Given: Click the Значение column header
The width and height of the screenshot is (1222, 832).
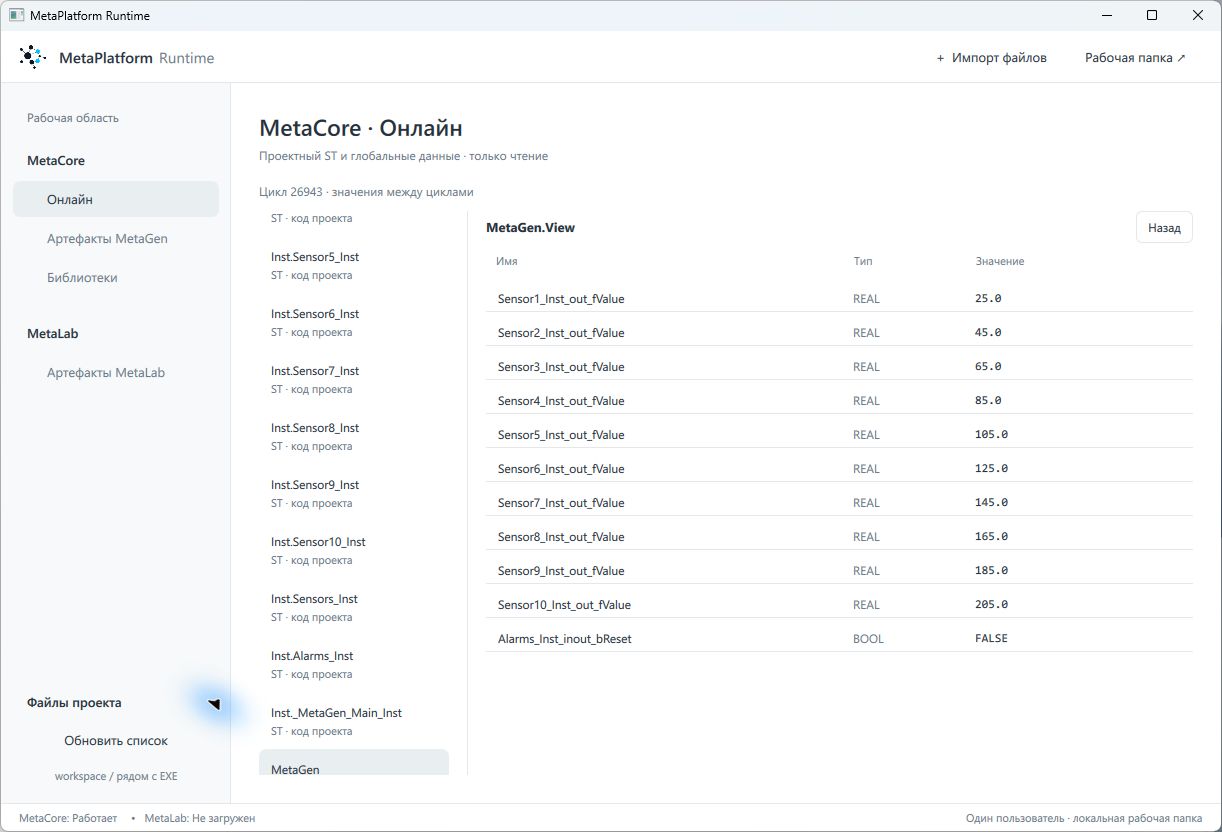Looking at the screenshot, I should (x=1000, y=261).
